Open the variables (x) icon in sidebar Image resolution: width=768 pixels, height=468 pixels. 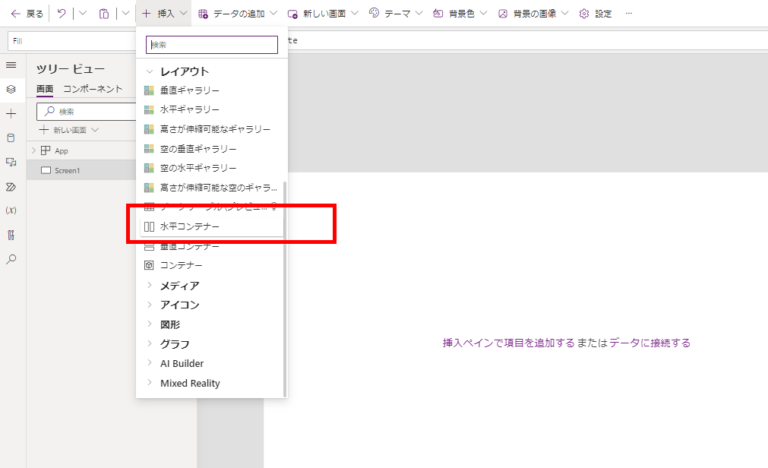pyautogui.click(x=11, y=210)
